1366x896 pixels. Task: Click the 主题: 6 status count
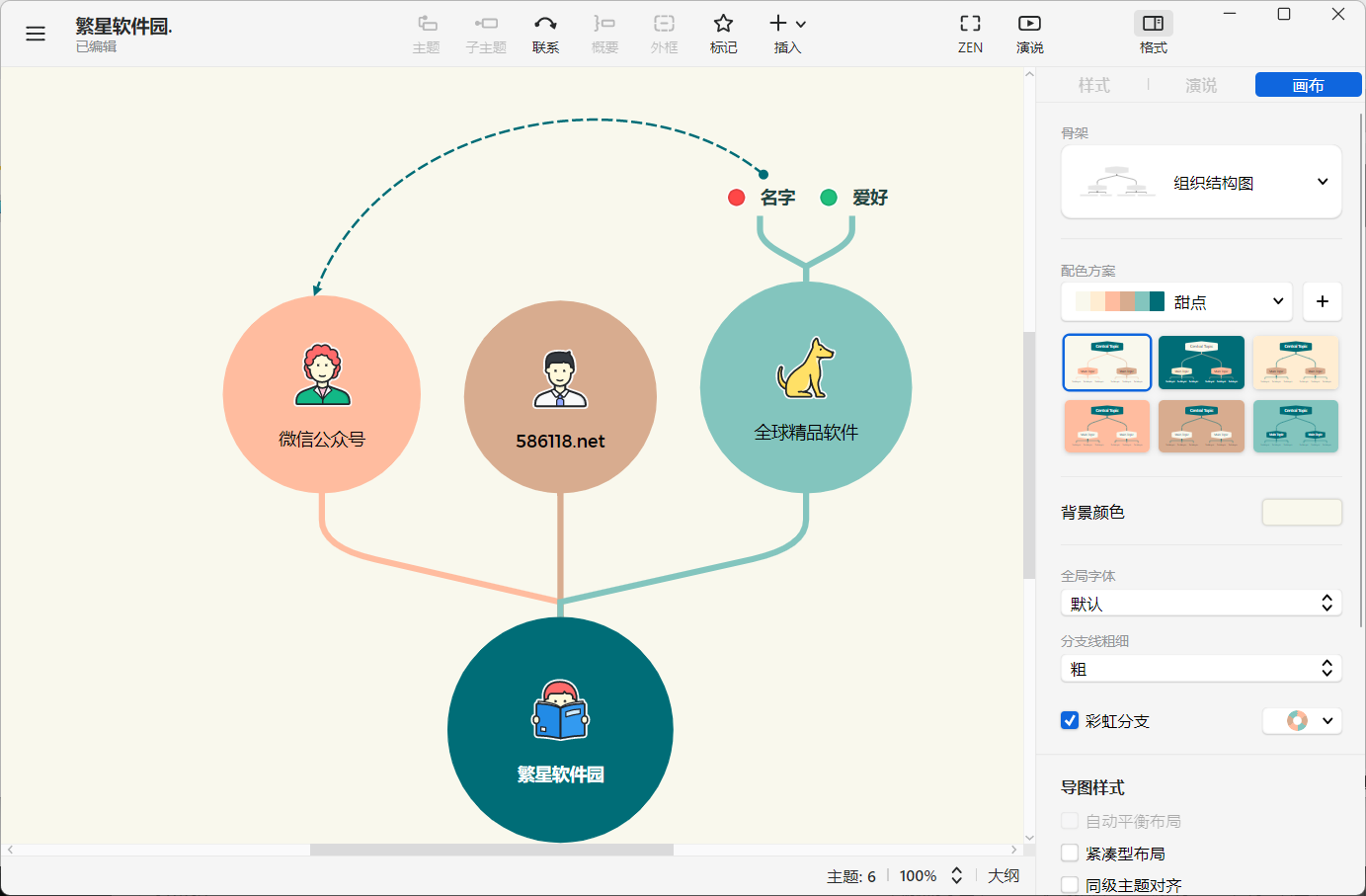tap(851, 876)
